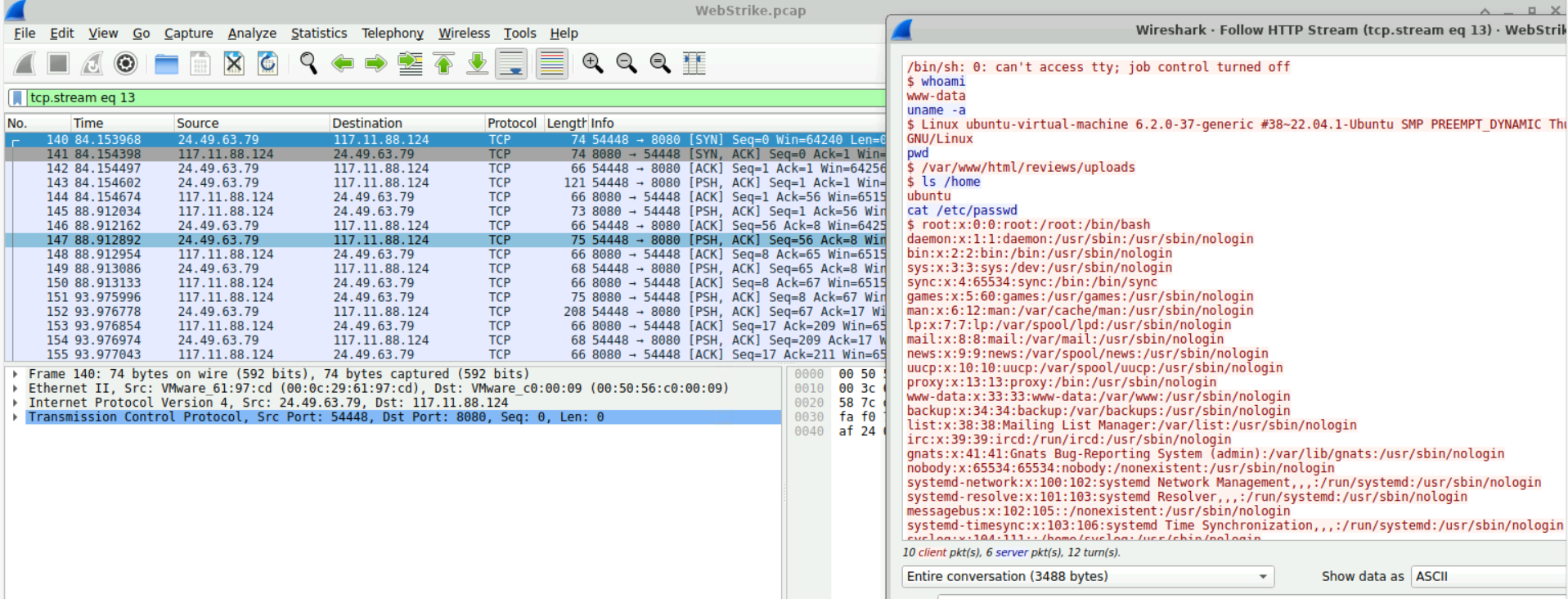Sort by the Length column header
The height and width of the screenshot is (599, 1568).
(565, 123)
